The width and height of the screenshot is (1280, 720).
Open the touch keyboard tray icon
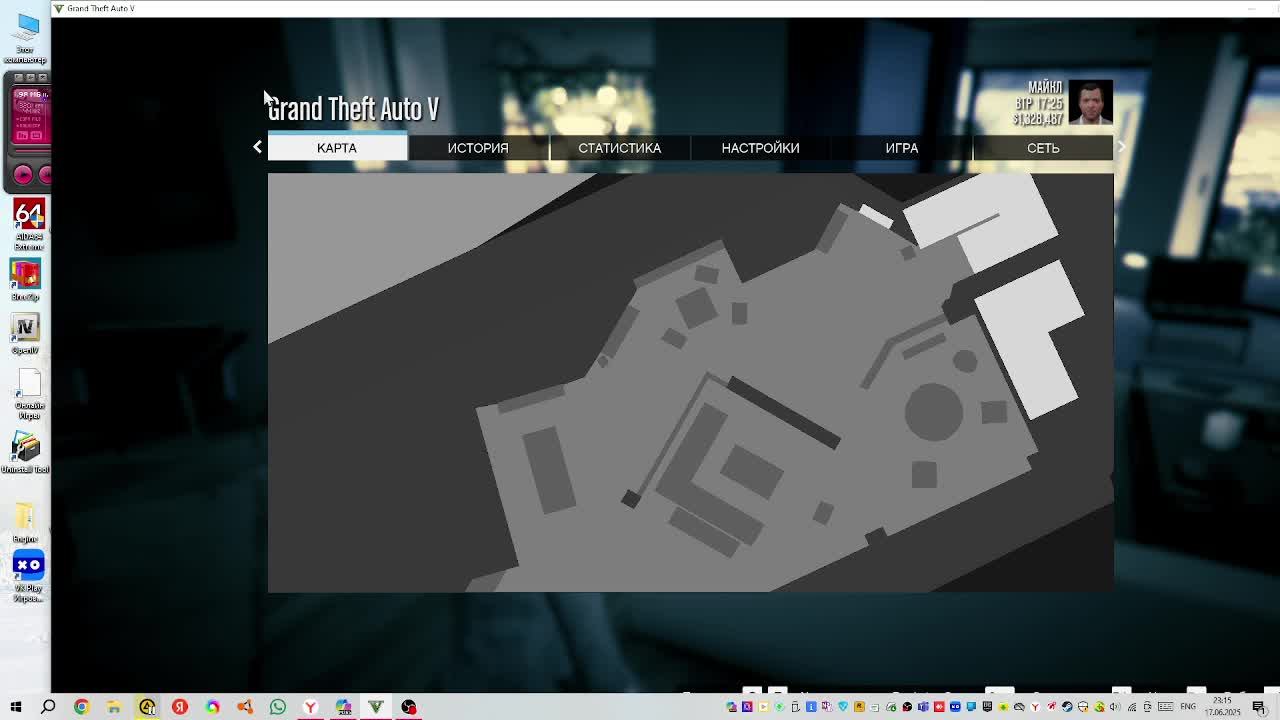[x=1165, y=707]
